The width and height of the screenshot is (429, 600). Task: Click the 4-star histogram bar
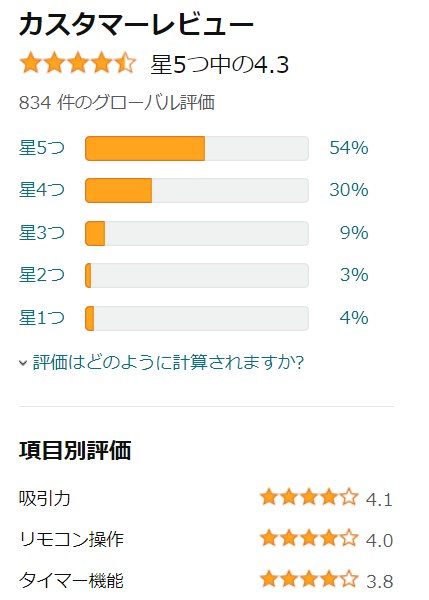197,190
